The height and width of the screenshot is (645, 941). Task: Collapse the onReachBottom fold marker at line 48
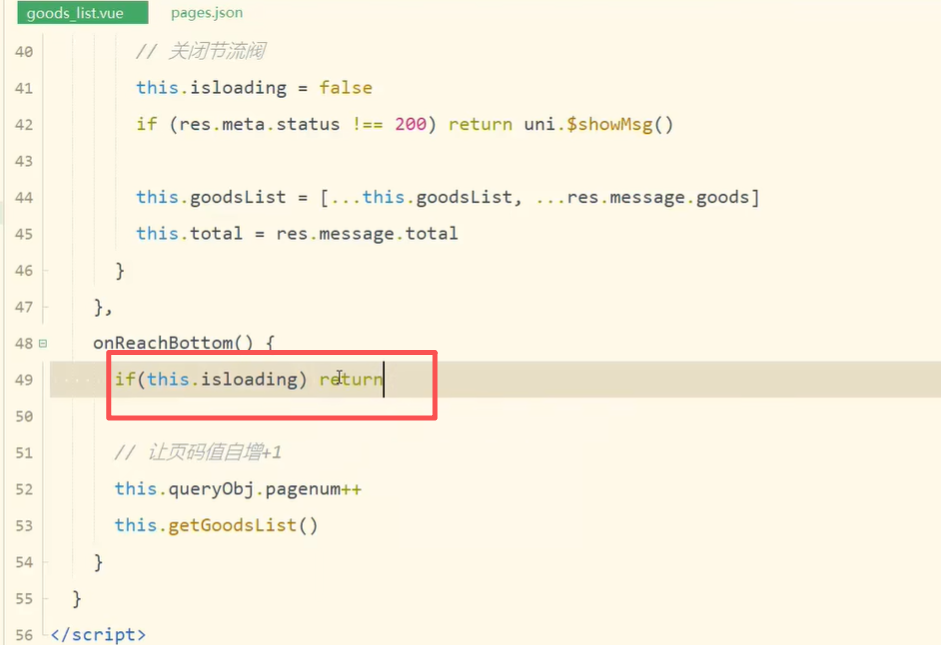(x=43, y=343)
